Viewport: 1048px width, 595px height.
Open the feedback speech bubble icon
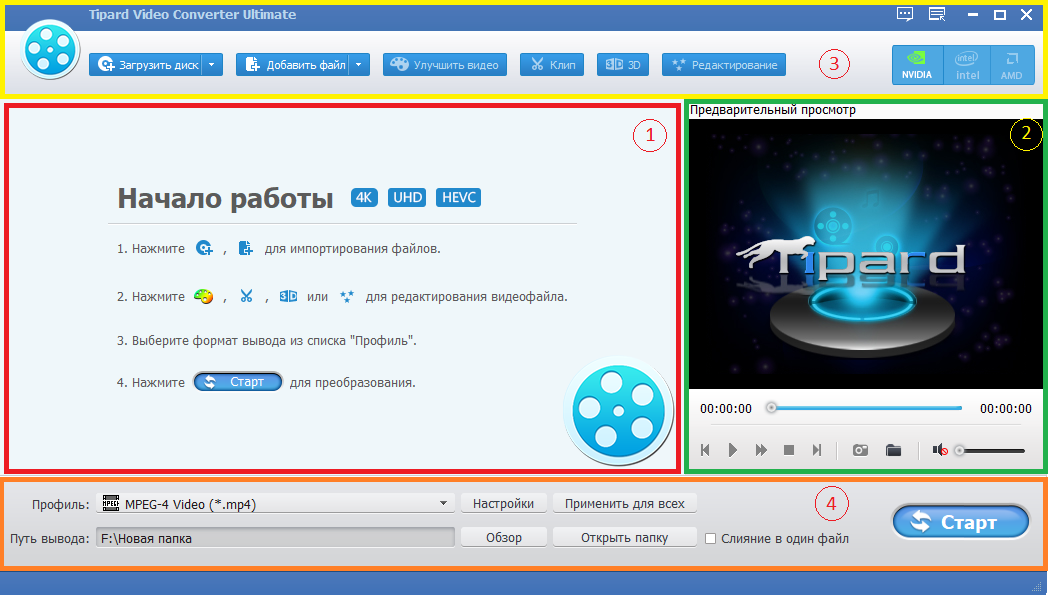[905, 14]
